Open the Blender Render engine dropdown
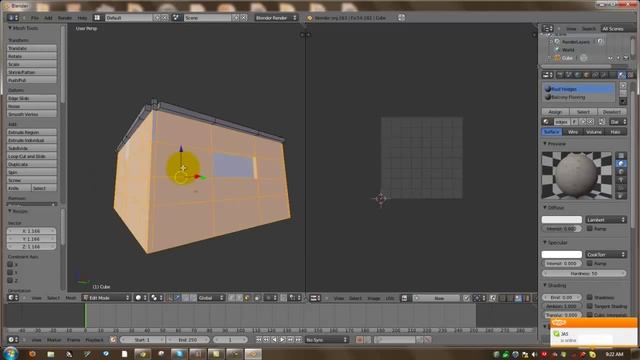Viewport: 640px width, 360px height. [x=276, y=18]
